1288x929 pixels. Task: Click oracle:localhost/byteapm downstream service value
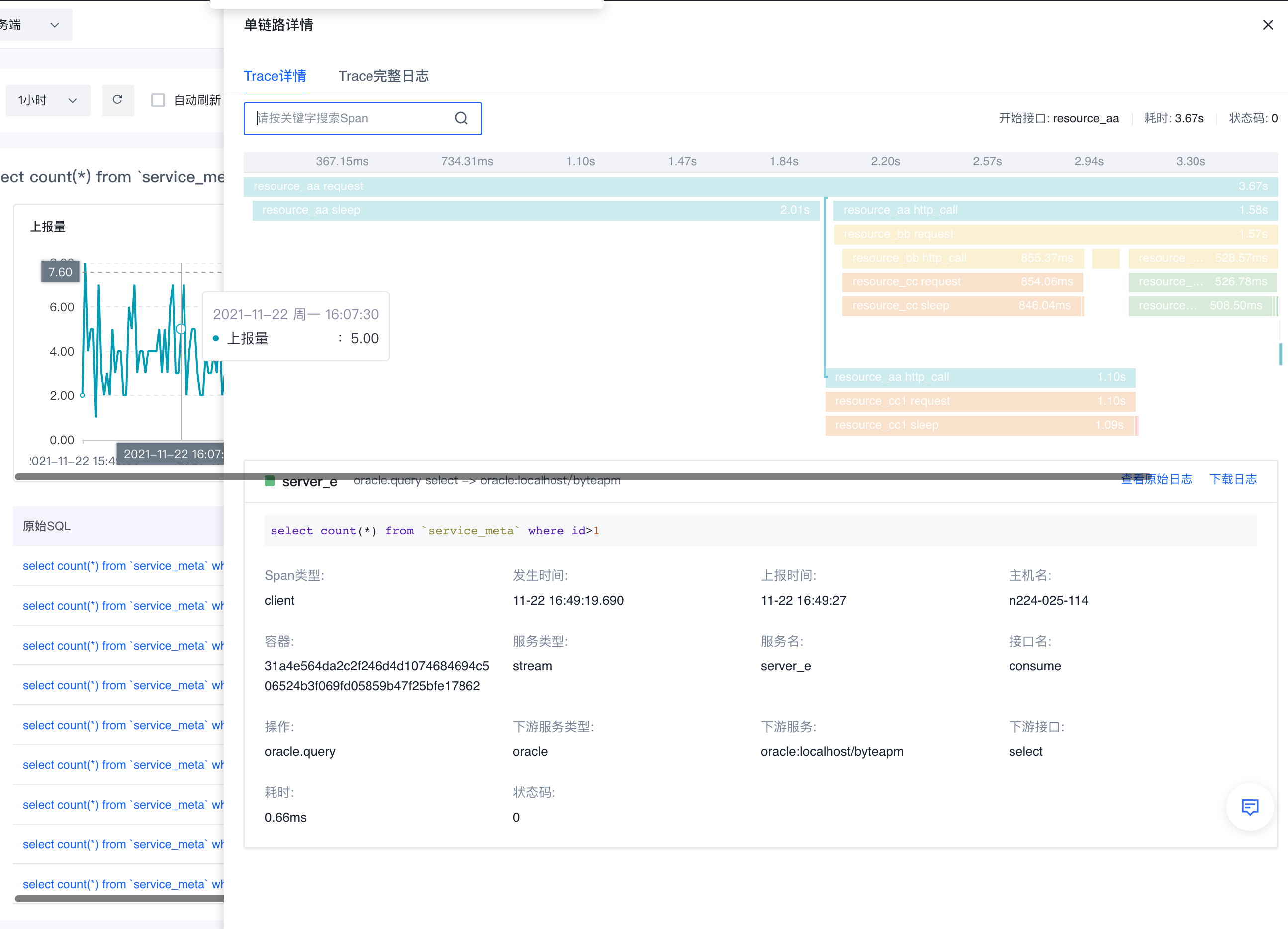pos(832,751)
